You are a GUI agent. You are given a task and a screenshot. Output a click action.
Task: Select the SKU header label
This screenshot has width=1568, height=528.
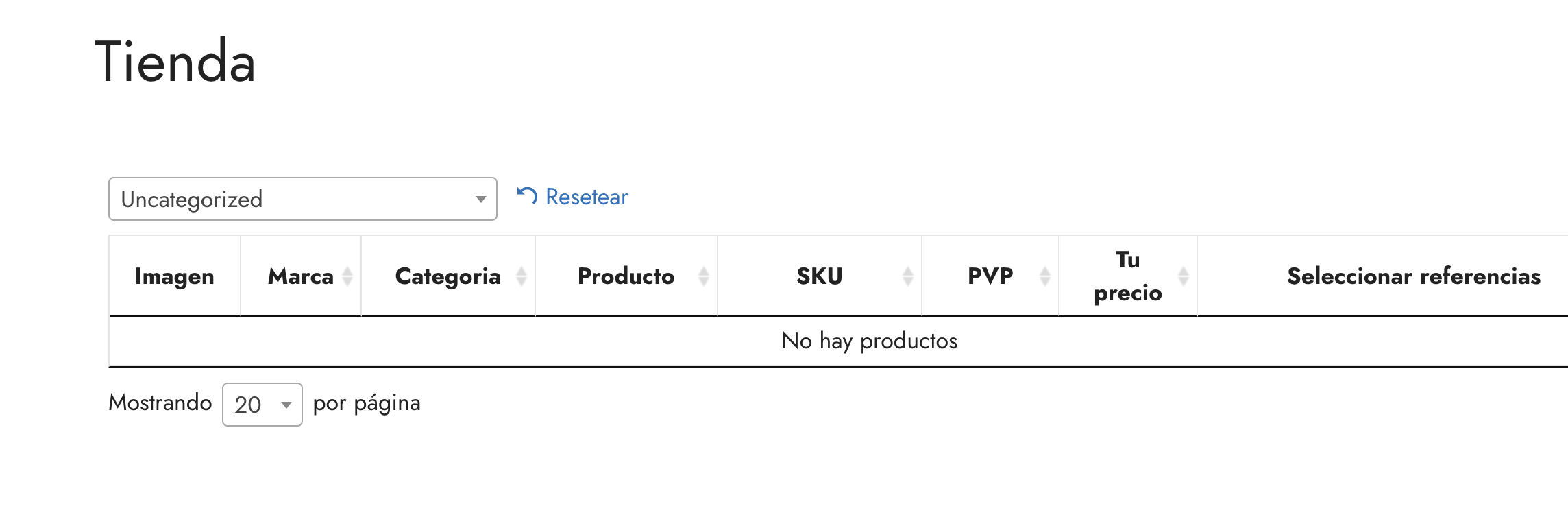(x=820, y=276)
